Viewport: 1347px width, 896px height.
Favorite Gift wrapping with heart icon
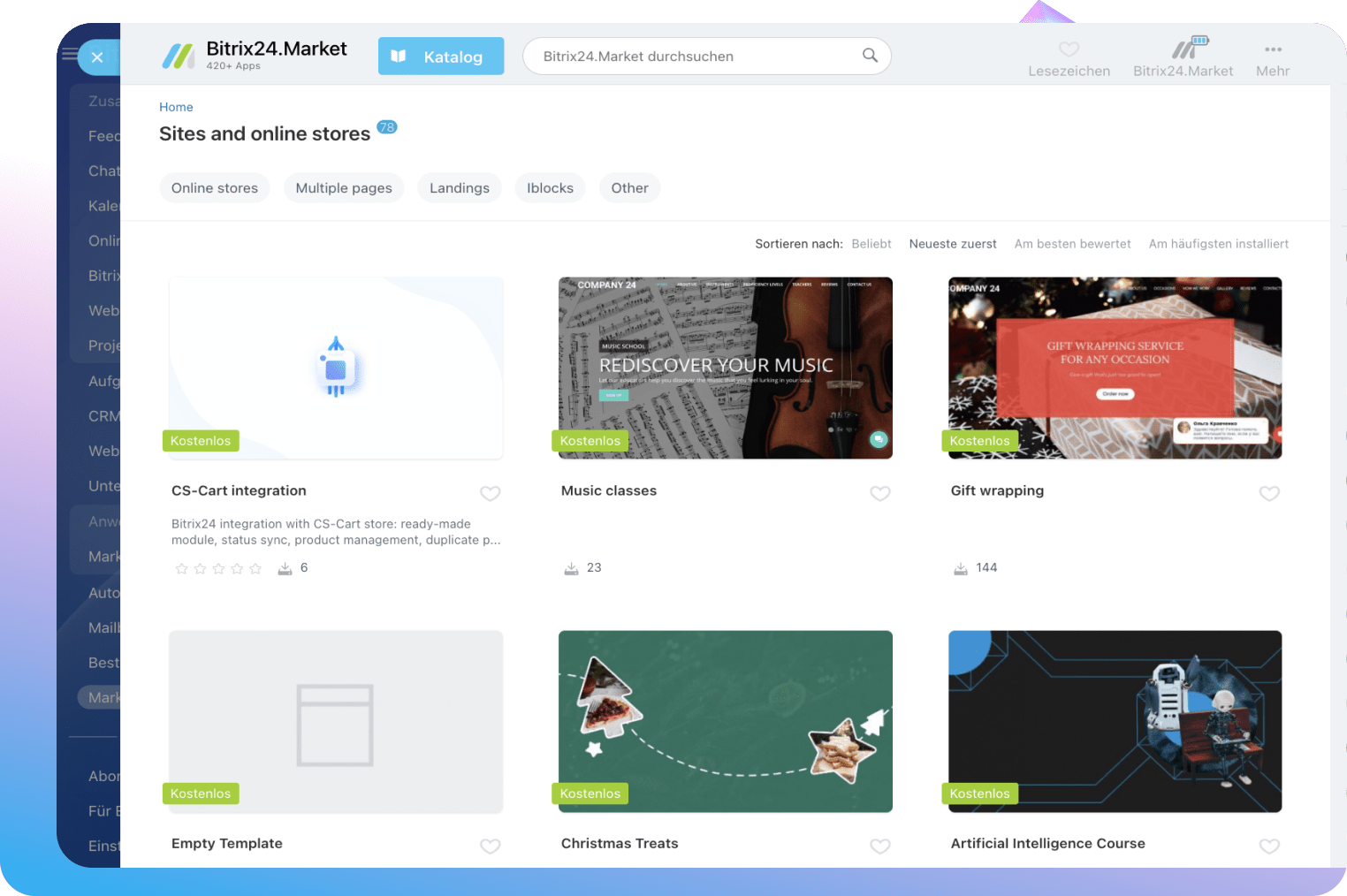(1270, 493)
